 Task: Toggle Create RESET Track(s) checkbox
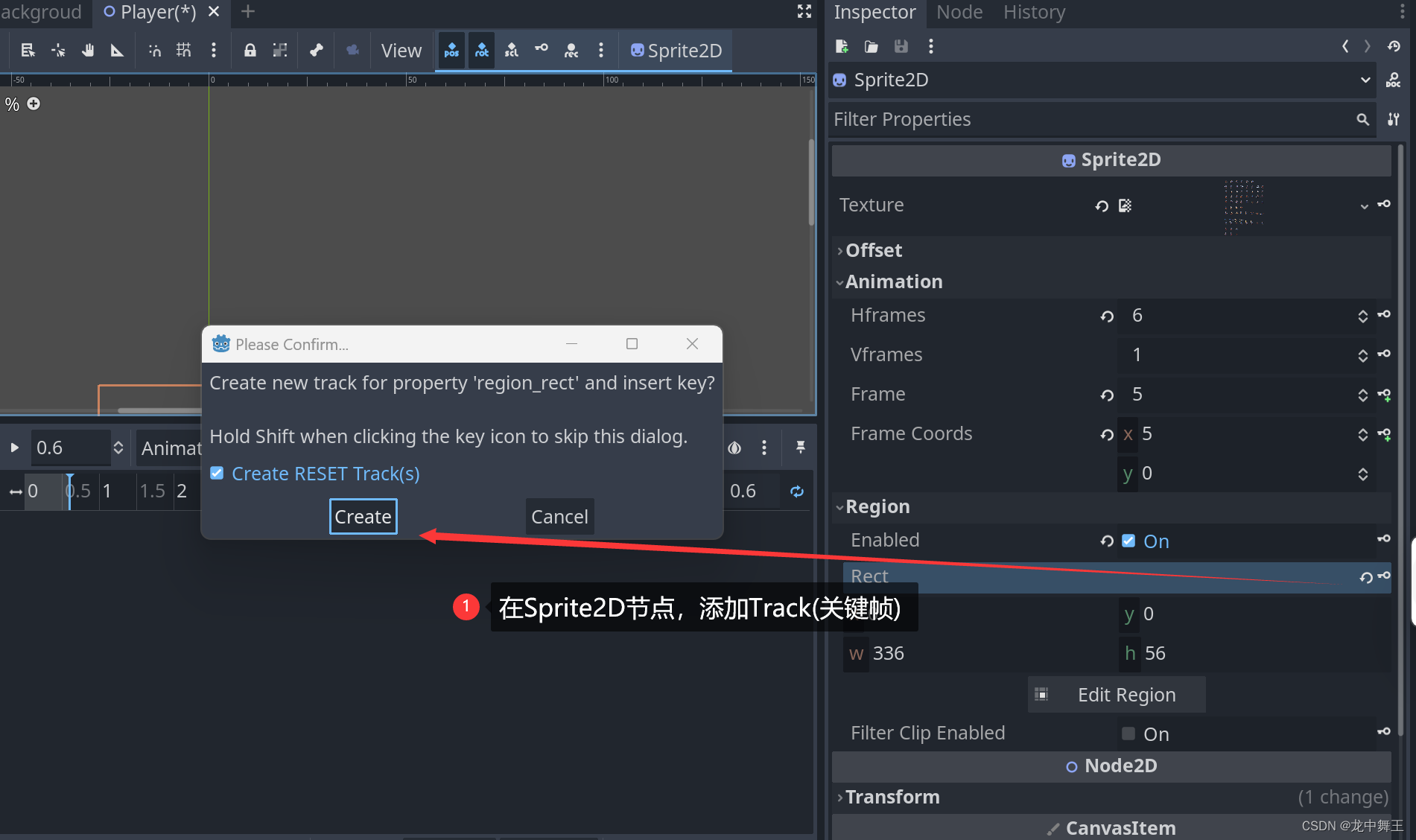pos(217,473)
